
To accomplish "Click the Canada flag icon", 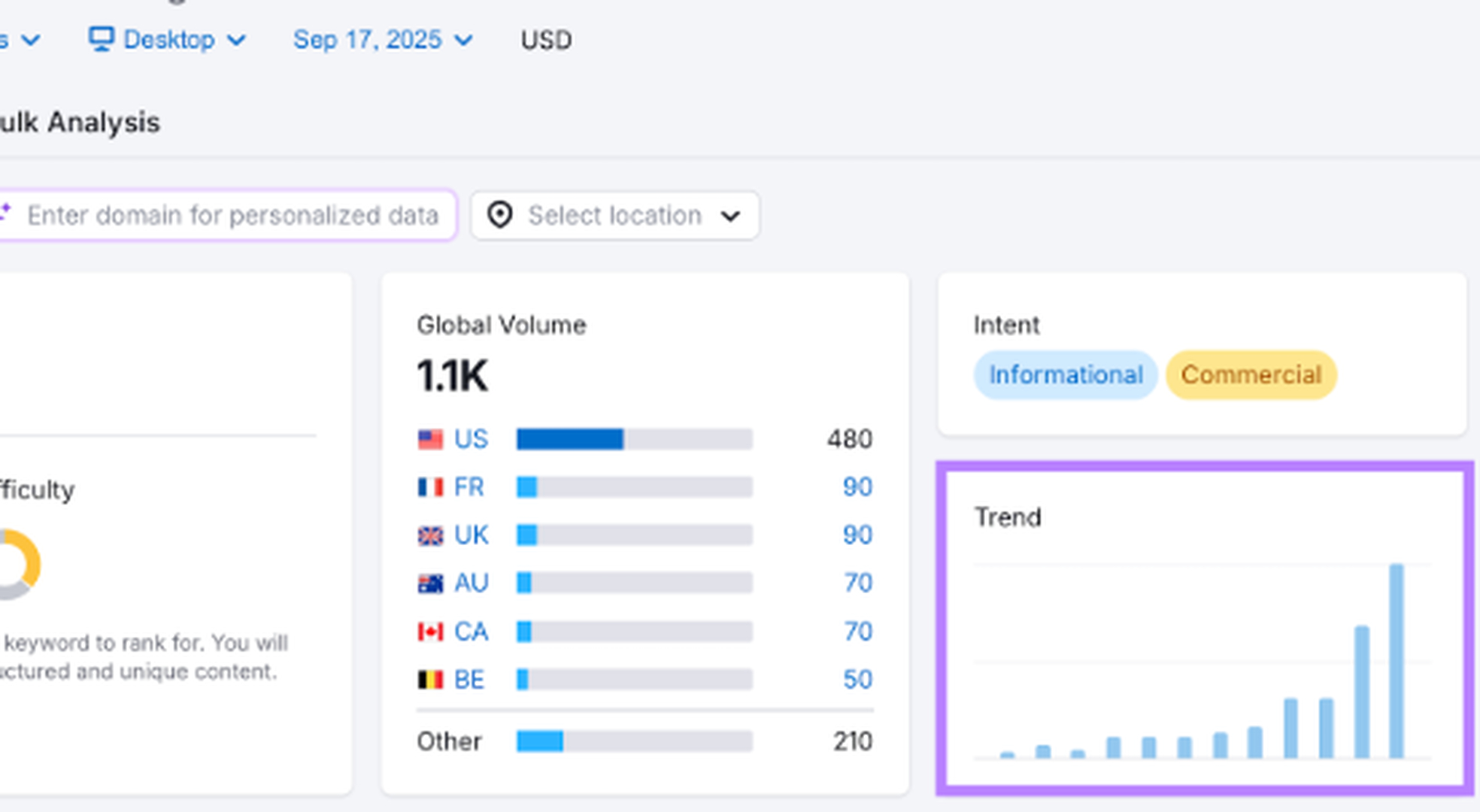I will (x=430, y=632).
